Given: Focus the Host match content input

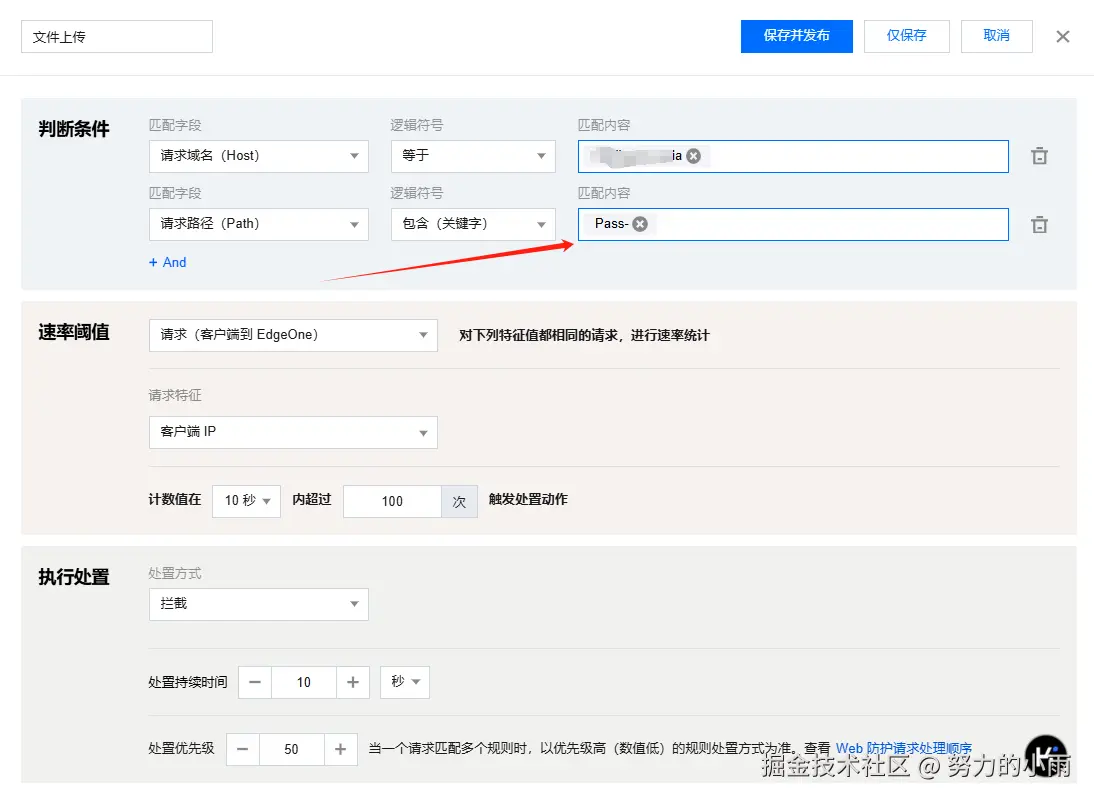Looking at the screenshot, I should point(793,156).
